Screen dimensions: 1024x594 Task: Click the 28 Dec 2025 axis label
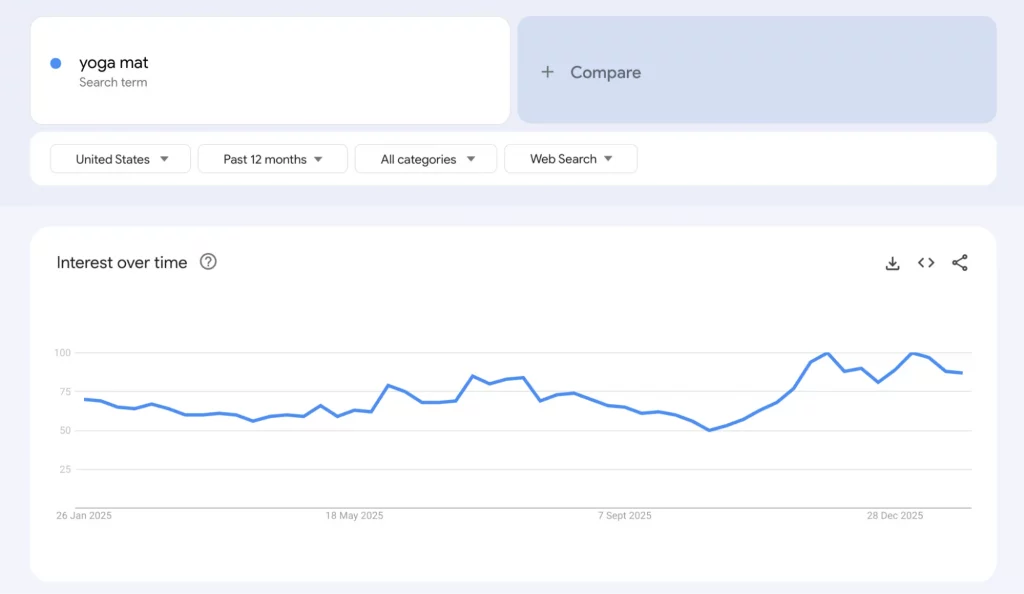tap(895, 516)
